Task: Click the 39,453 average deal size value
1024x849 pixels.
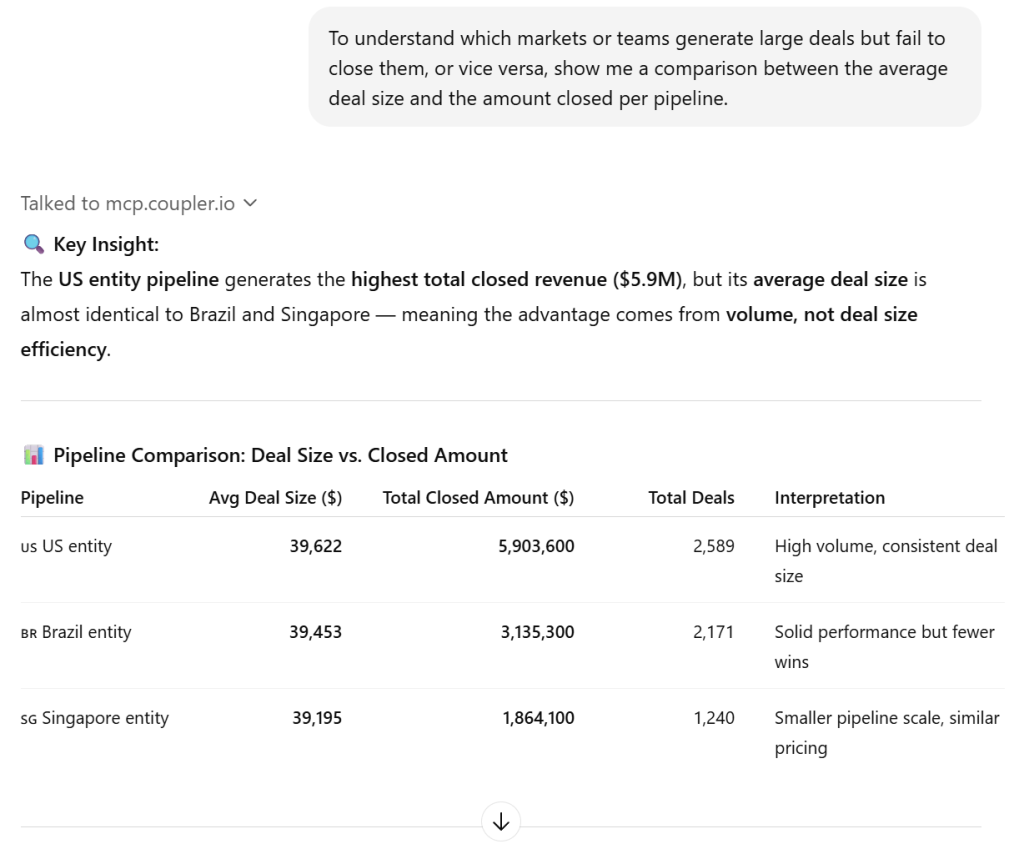Action: click(x=315, y=633)
